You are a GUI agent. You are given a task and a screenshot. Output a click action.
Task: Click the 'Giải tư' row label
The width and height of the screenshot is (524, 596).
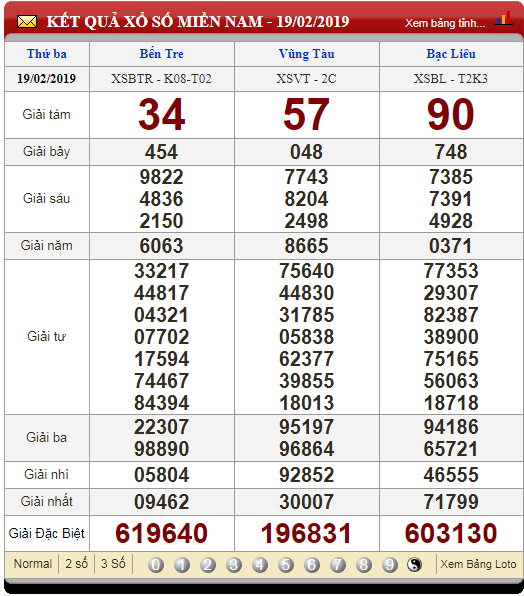coord(46,337)
